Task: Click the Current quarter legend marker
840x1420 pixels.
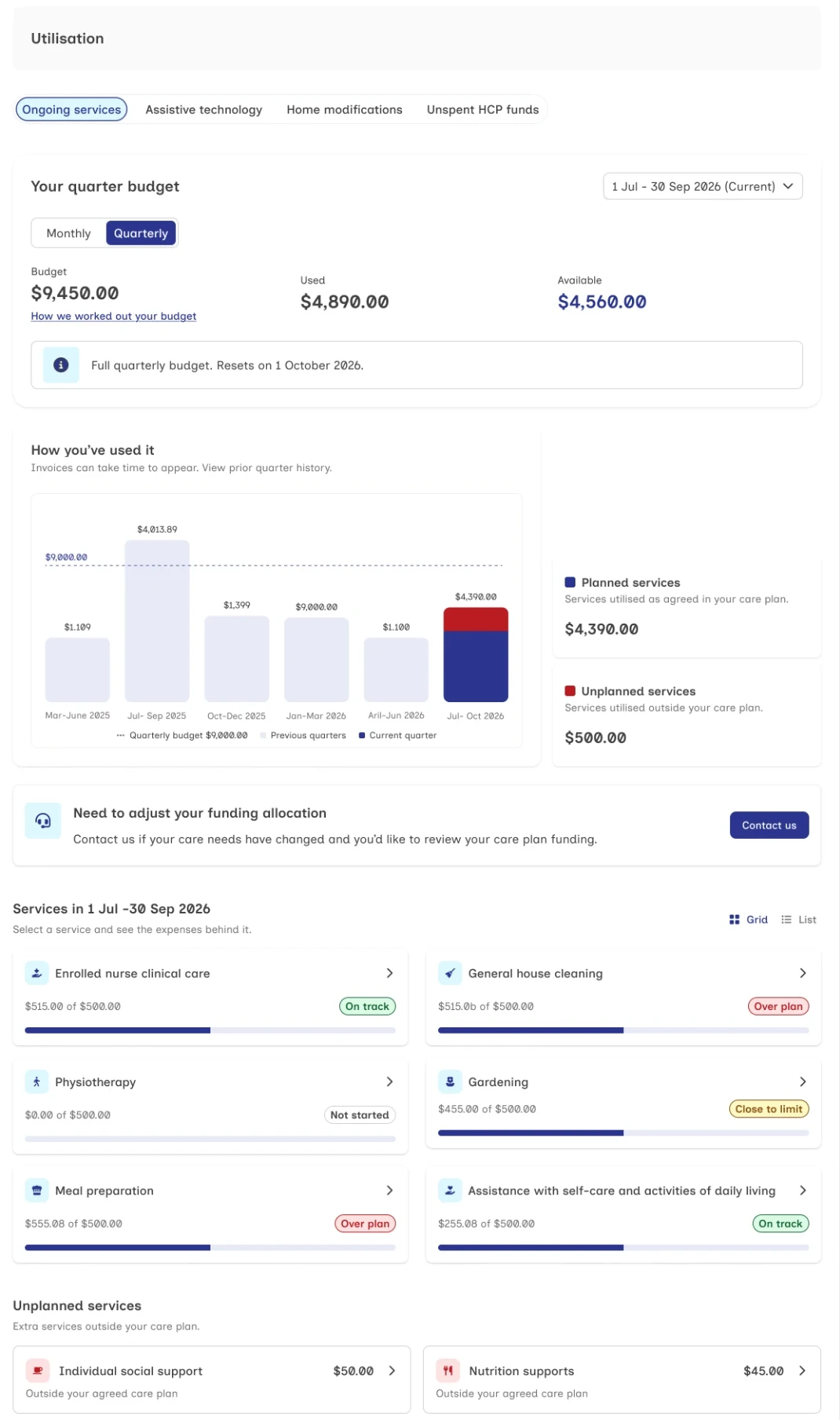Action: point(362,735)
